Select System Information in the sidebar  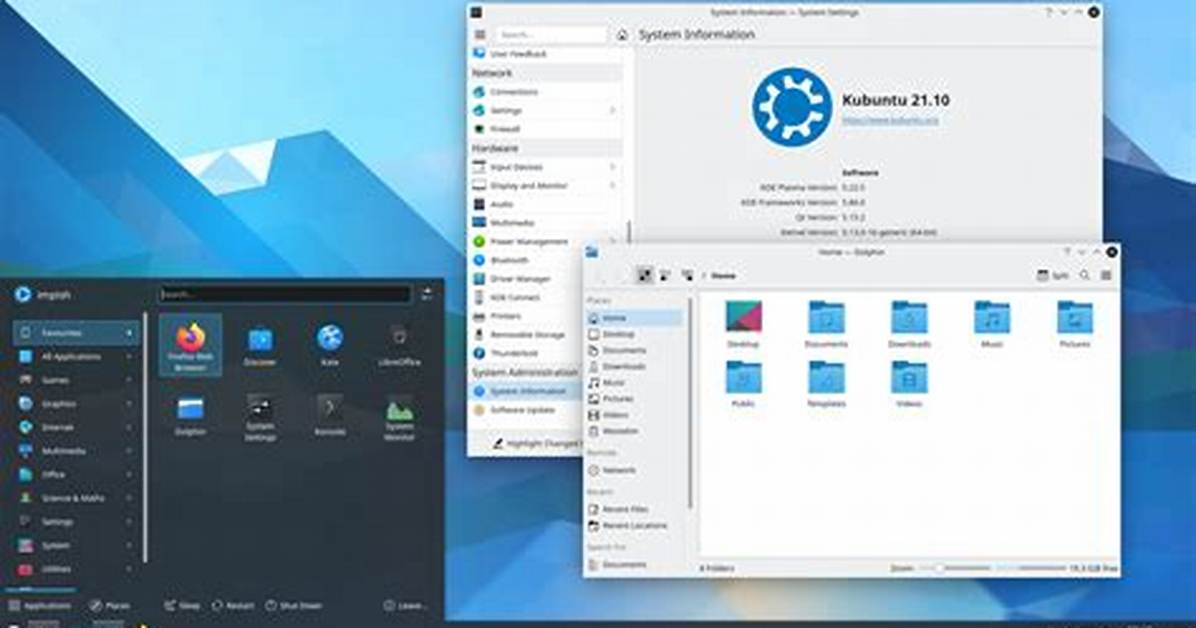point(526,391)
